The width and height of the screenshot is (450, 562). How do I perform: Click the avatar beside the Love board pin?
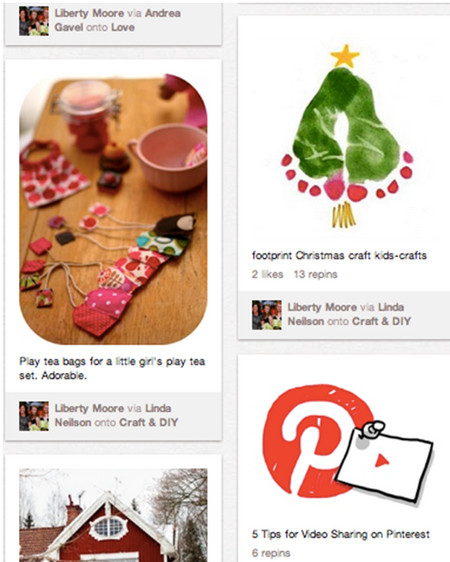point(34,21)
